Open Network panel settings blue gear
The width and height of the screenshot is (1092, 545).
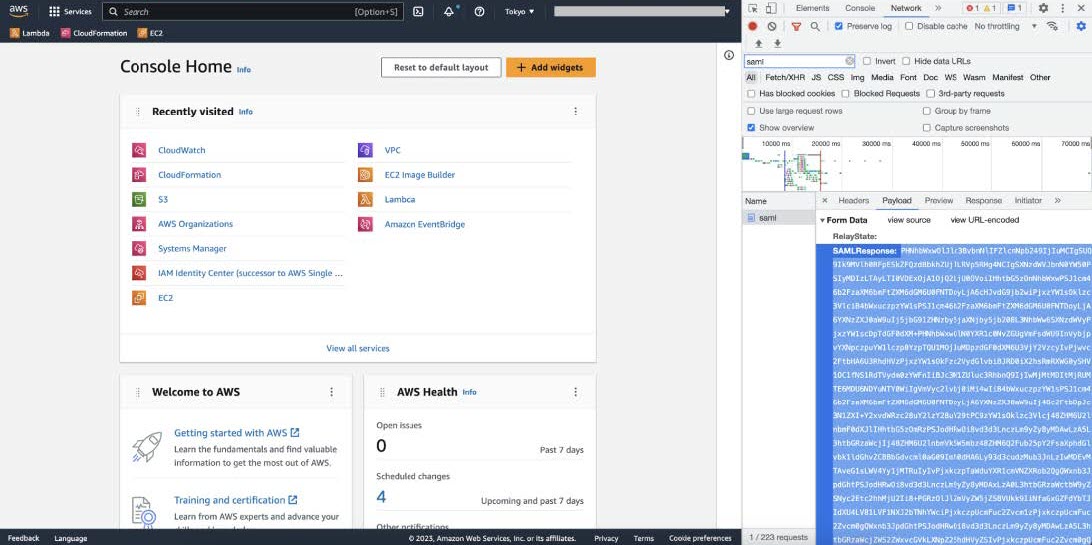(x=1081, y=26)
